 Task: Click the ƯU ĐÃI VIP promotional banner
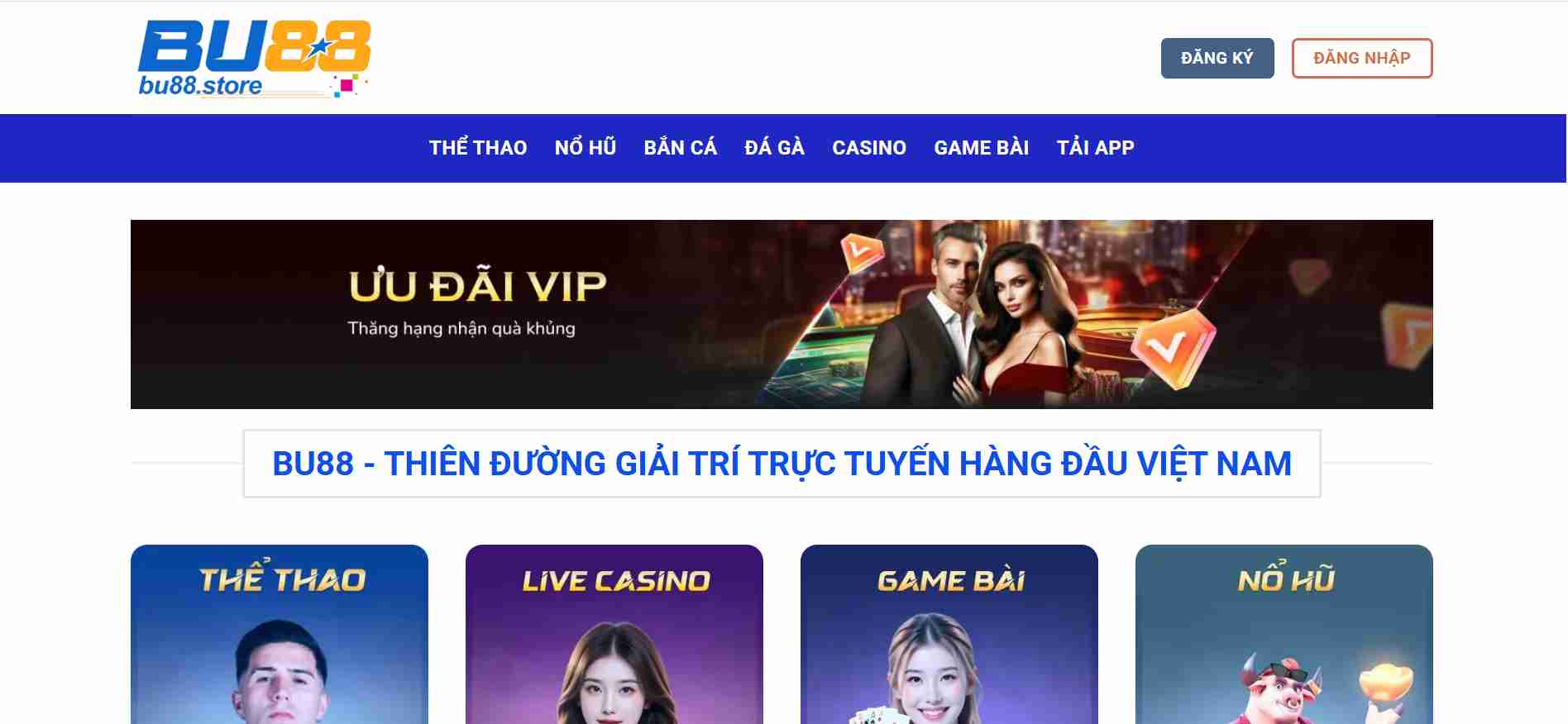[782, 314]
